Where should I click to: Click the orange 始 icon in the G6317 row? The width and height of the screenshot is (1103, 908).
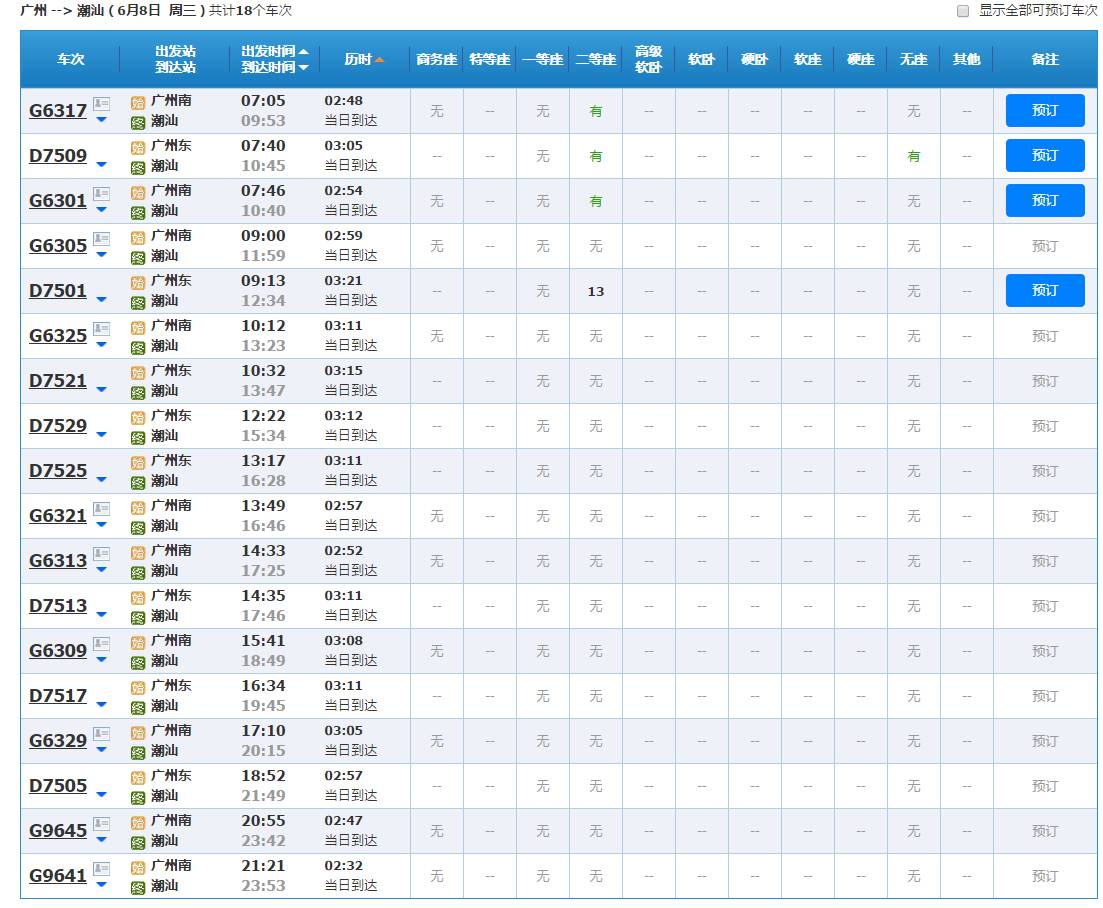(138, 103)
